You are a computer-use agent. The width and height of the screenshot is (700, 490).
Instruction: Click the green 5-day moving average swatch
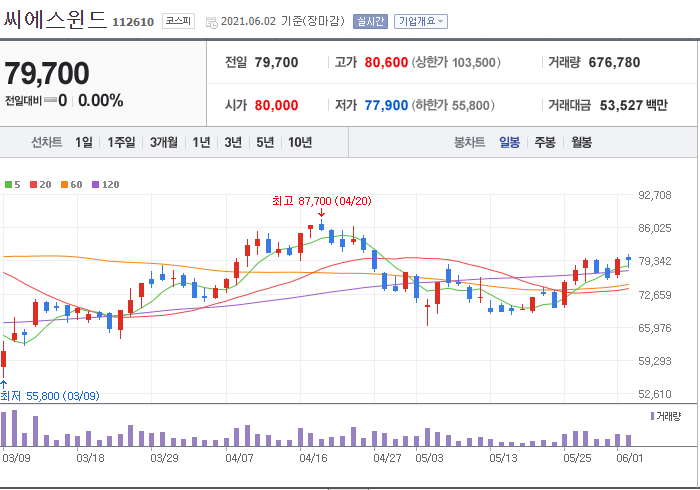8,185
